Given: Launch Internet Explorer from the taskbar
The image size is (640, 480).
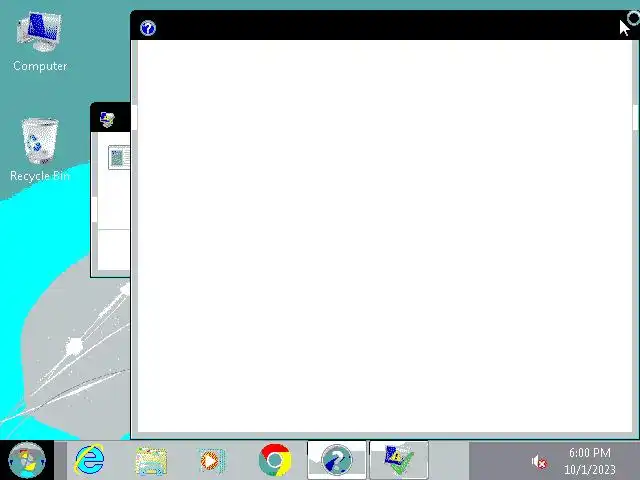Looking at the screenshot, I should pyautogui.click(x=90, y=460).
